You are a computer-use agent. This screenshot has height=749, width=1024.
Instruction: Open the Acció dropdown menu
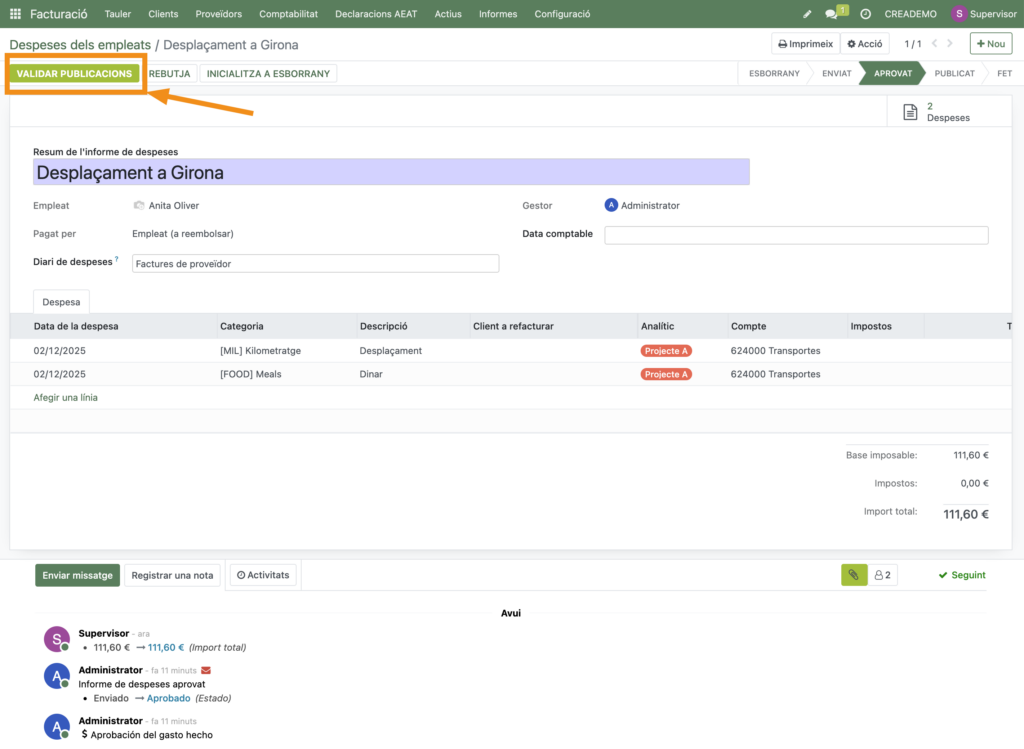click(x=864, y=44)
